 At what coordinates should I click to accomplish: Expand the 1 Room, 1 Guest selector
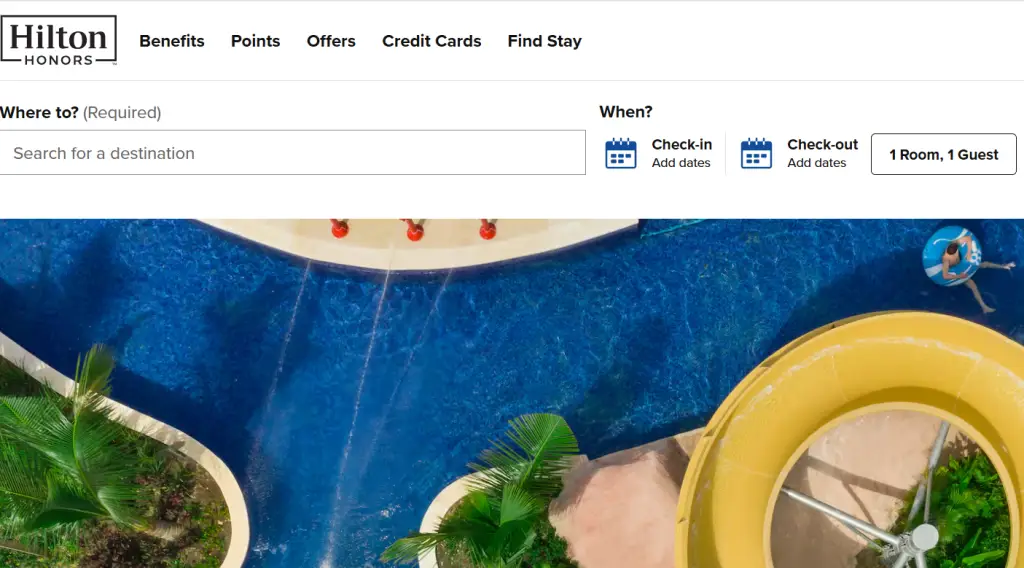(944, 154)
